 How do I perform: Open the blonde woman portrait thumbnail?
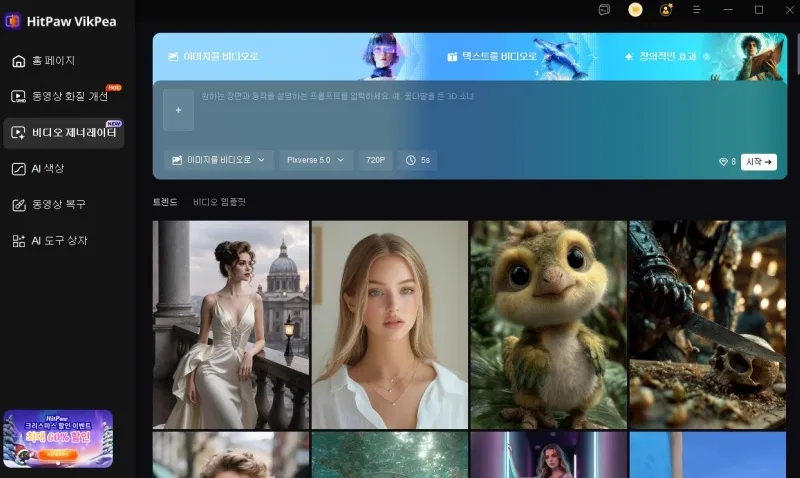(x=390, y=324)
